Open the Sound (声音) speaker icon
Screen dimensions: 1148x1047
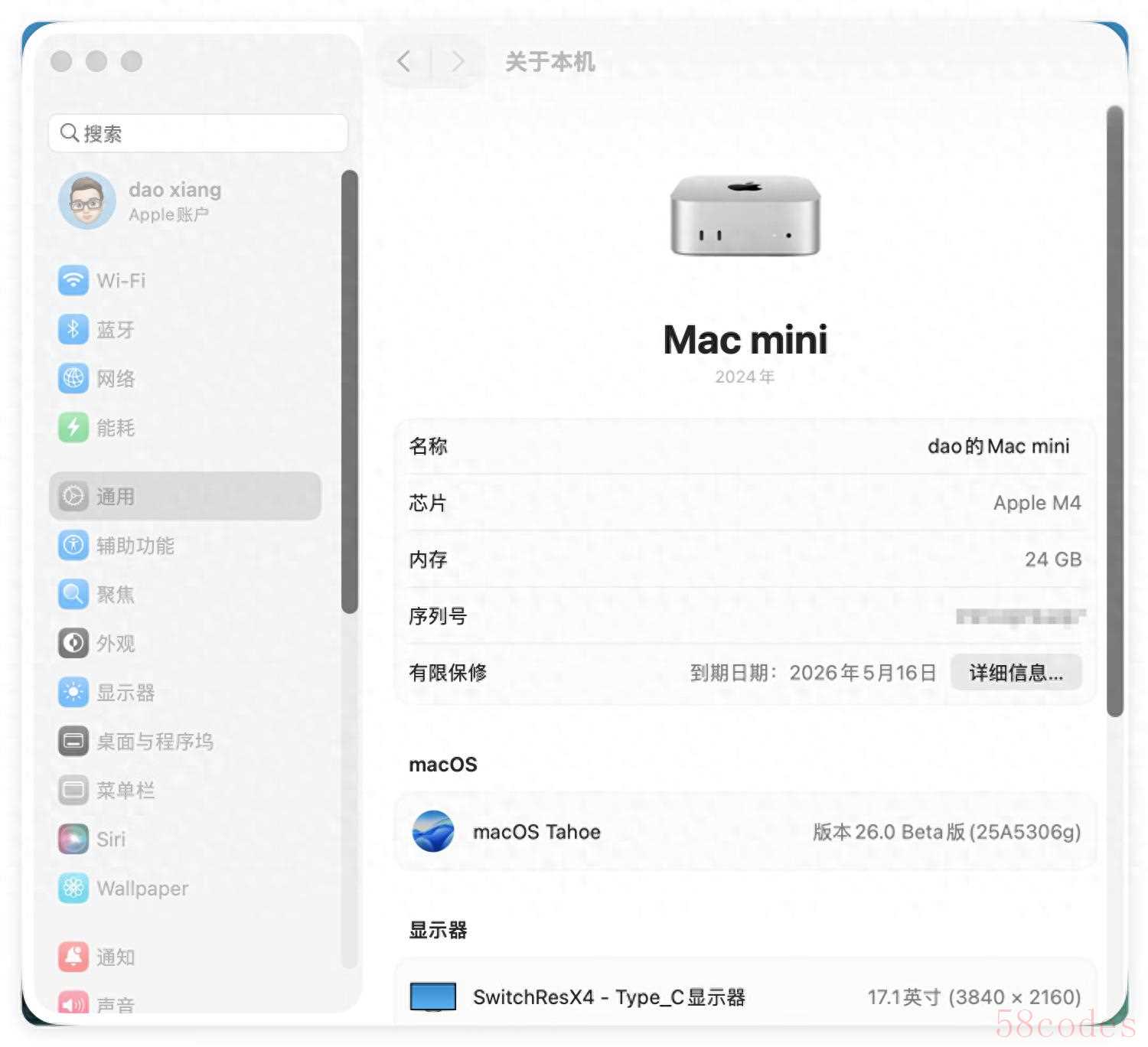pos(73,1003)
